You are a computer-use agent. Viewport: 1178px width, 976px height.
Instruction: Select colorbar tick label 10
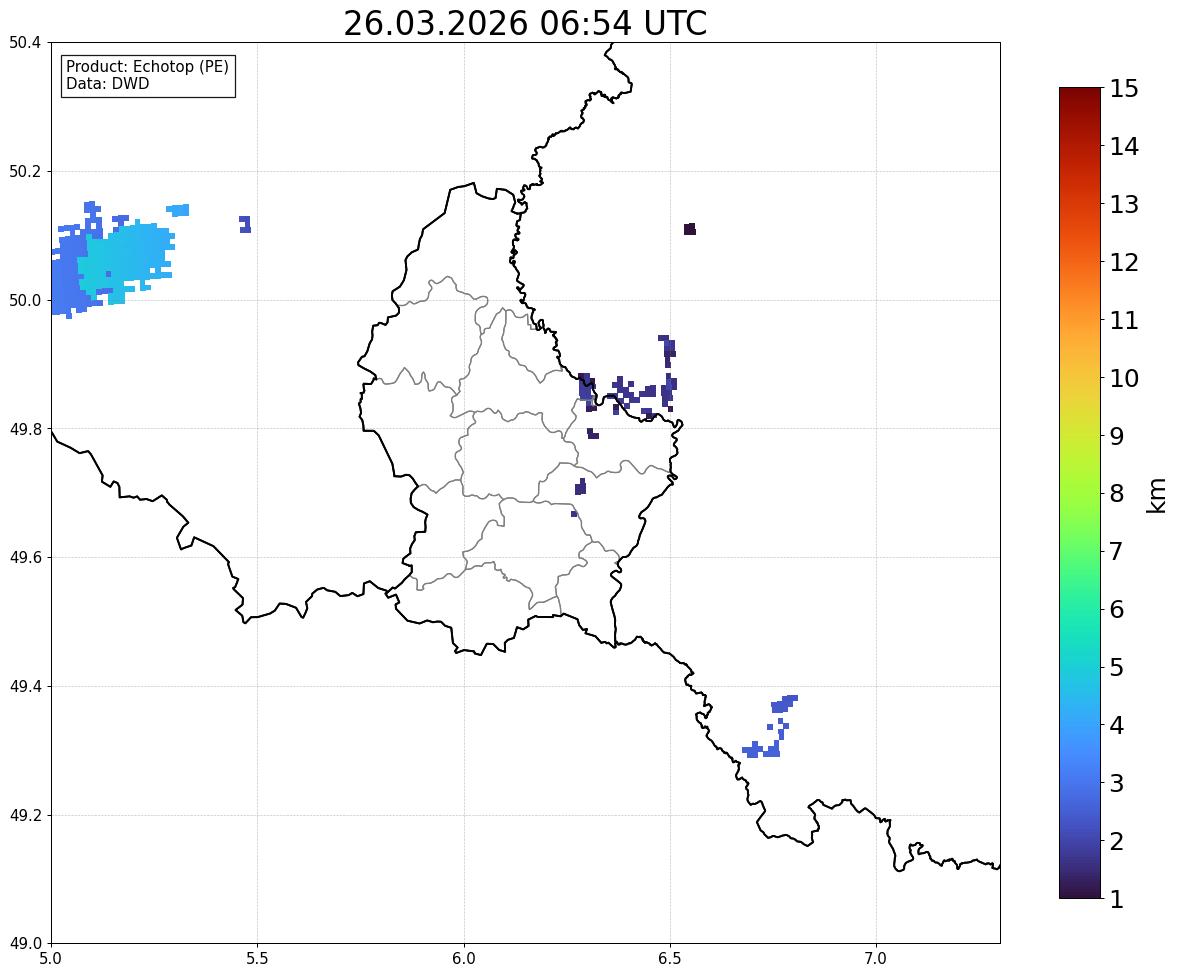pos(1124,378)
